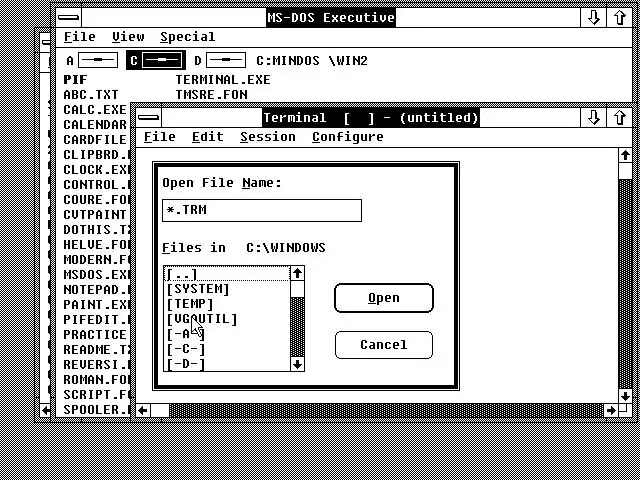
Task: Select drive D icon in MS-DOS Executive
Action: click(226, 60)
